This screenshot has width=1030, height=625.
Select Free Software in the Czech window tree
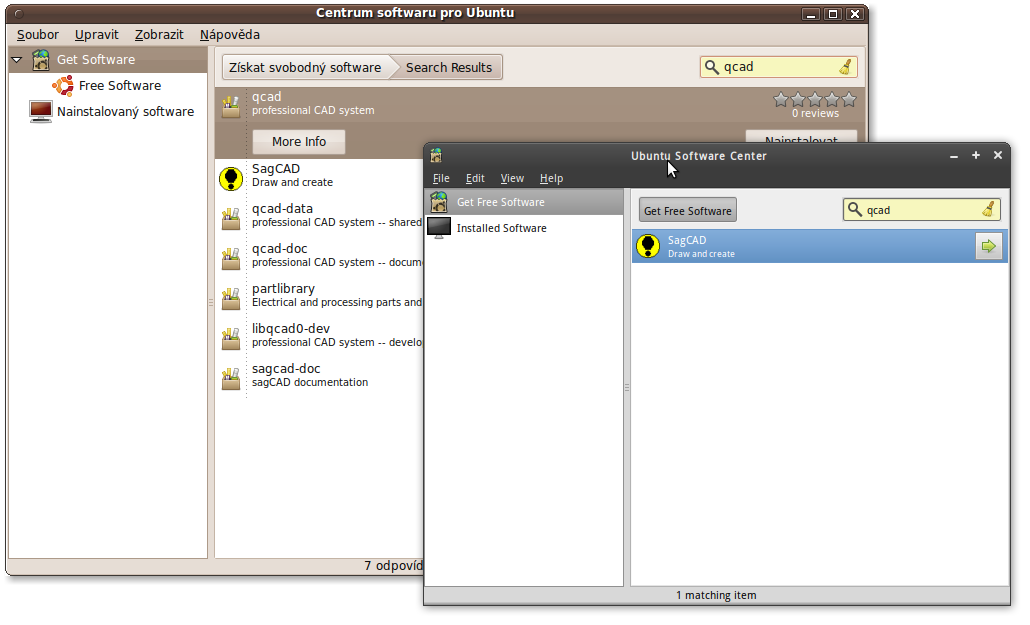120,85
